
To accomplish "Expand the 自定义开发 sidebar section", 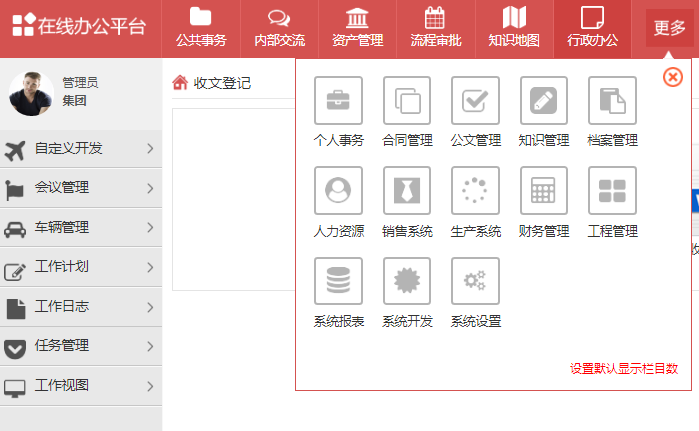I will point(80,149).
